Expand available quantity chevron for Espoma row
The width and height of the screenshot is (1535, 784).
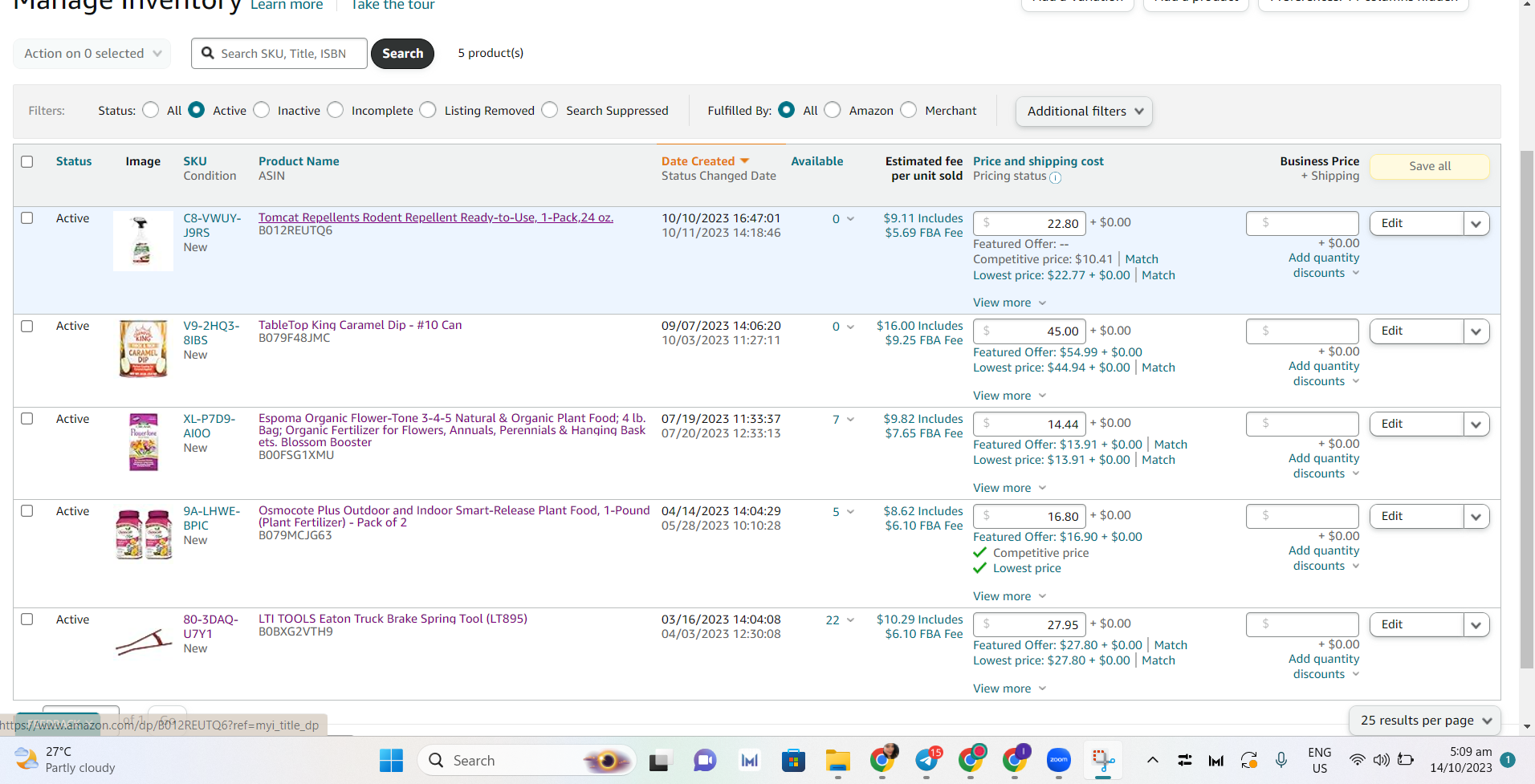(x=850, y=420)
